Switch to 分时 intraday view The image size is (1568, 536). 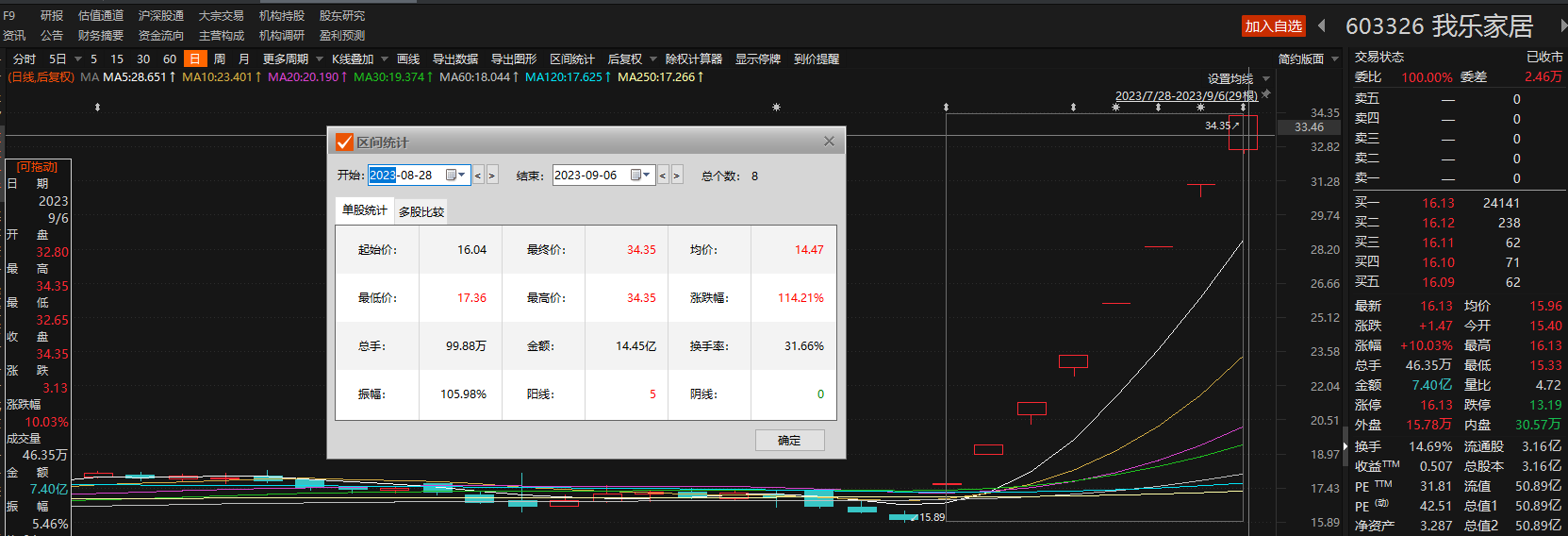click(25, 59)
